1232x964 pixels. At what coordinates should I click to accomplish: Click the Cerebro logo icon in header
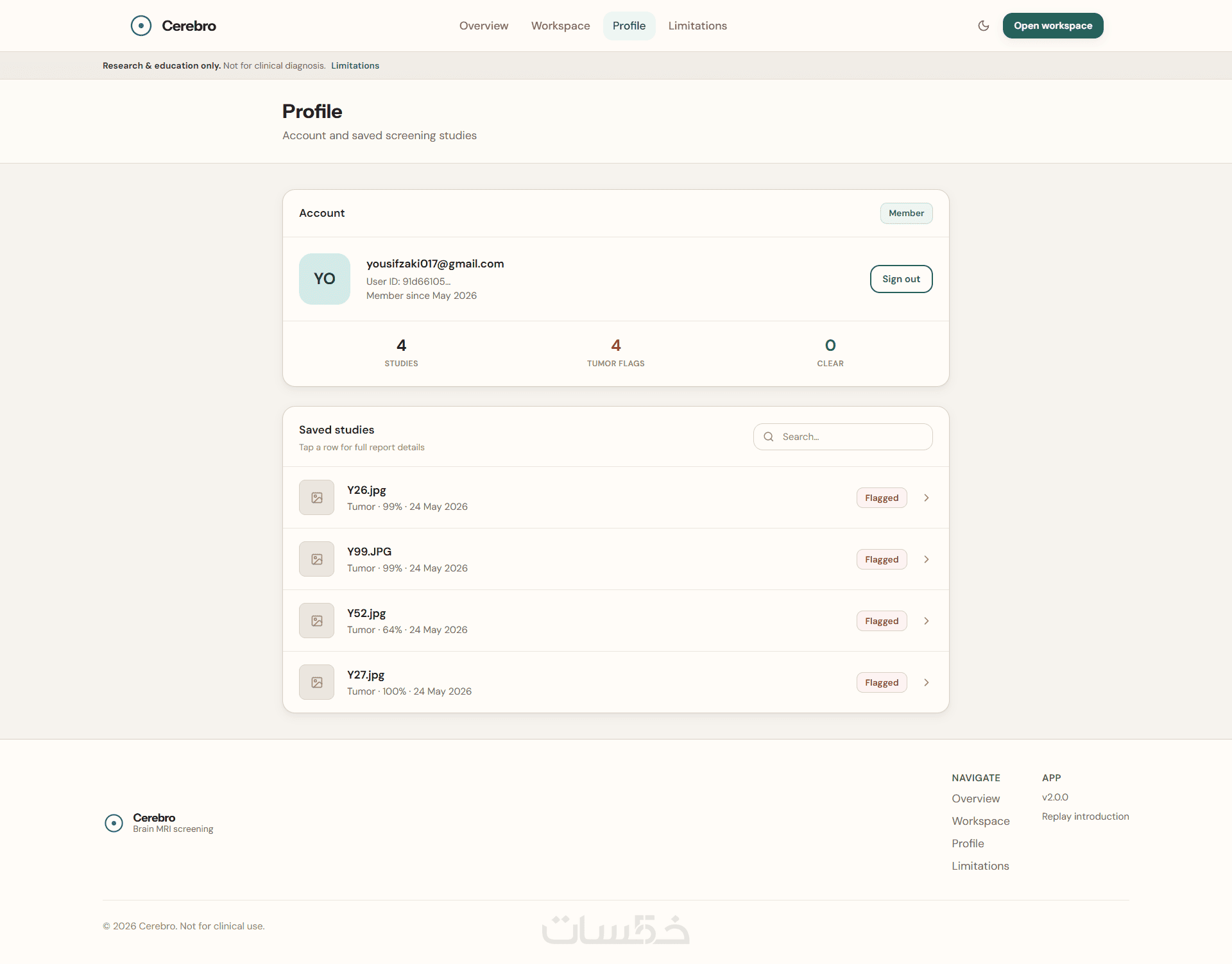(x=141, y=26)
